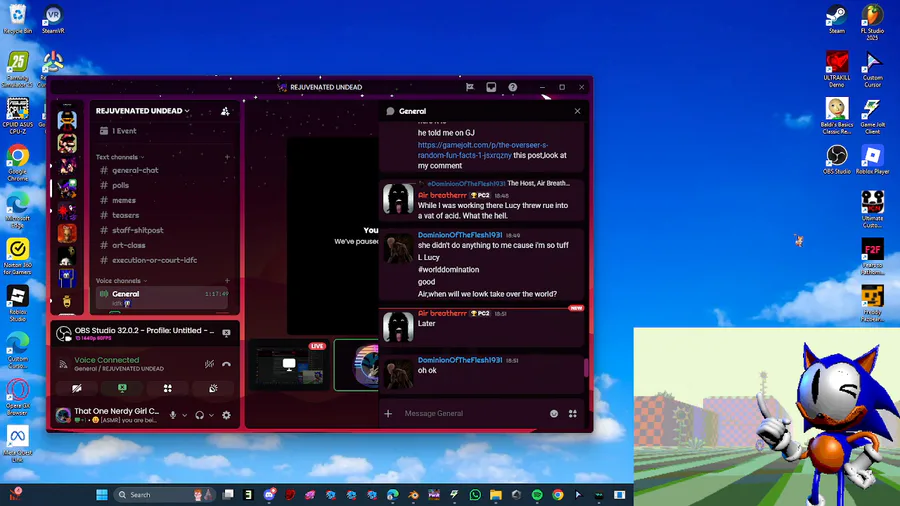Open Norton 360 for Gamers icon

click(x=18, y=256)
